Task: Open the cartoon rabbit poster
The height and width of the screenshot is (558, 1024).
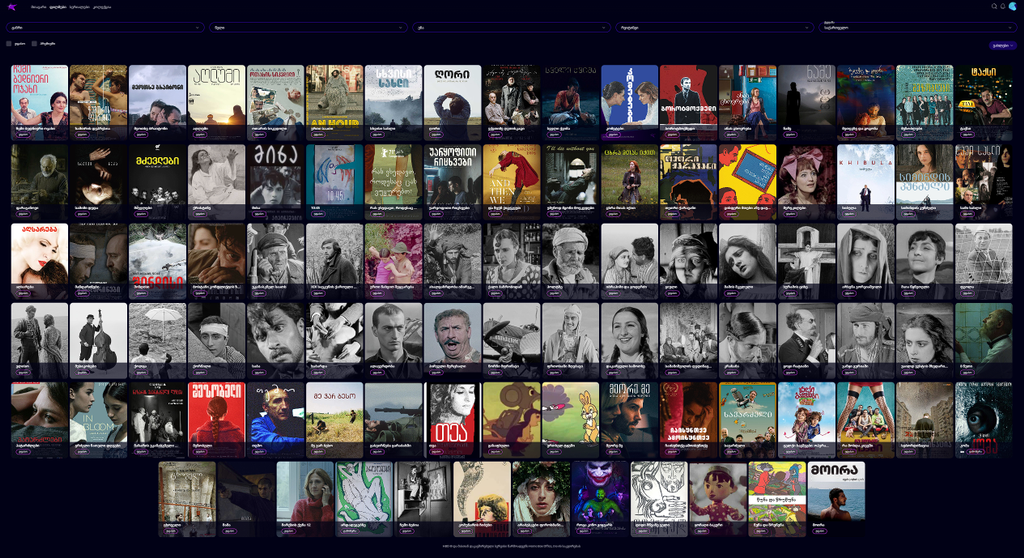Action: (x=570, y=419)
